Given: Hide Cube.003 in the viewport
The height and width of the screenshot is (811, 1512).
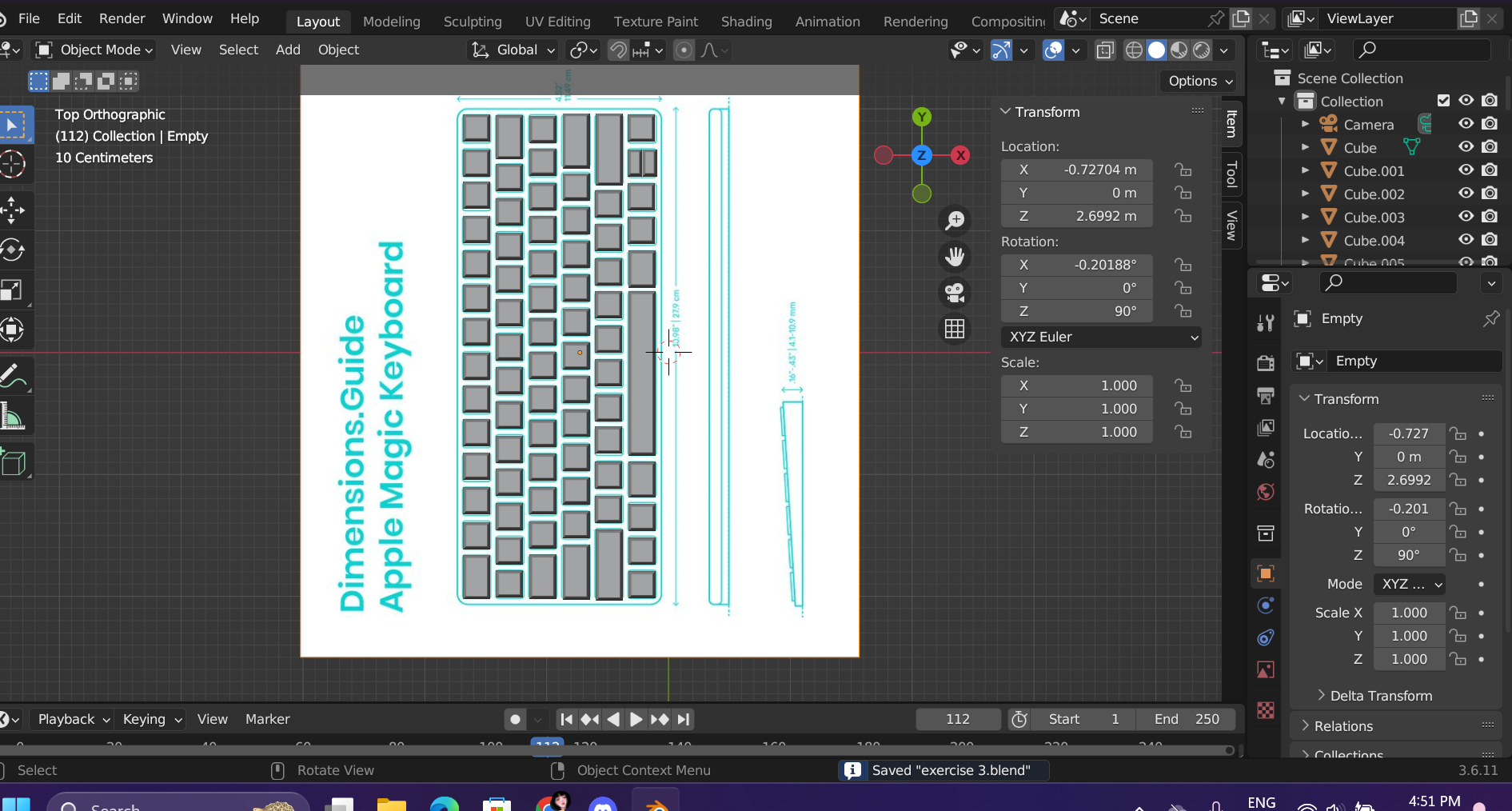Looking at the screenshot, I should click(x=1466, y=217).
